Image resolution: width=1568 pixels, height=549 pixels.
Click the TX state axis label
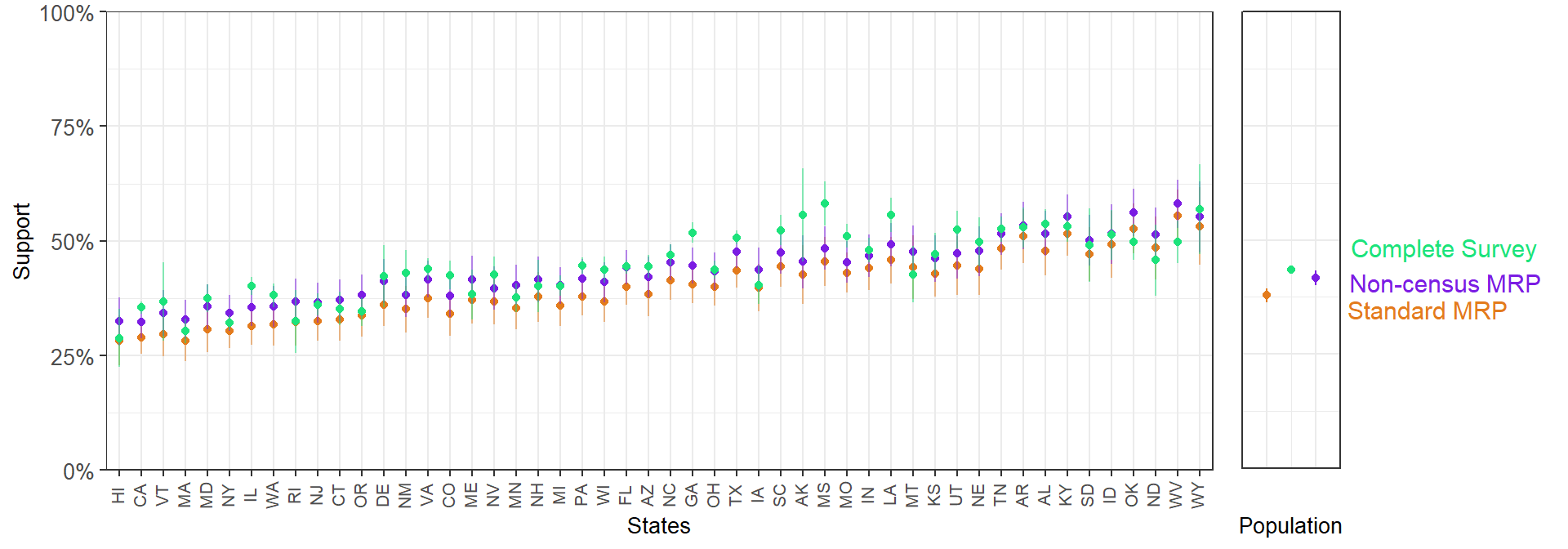point(736,495)
